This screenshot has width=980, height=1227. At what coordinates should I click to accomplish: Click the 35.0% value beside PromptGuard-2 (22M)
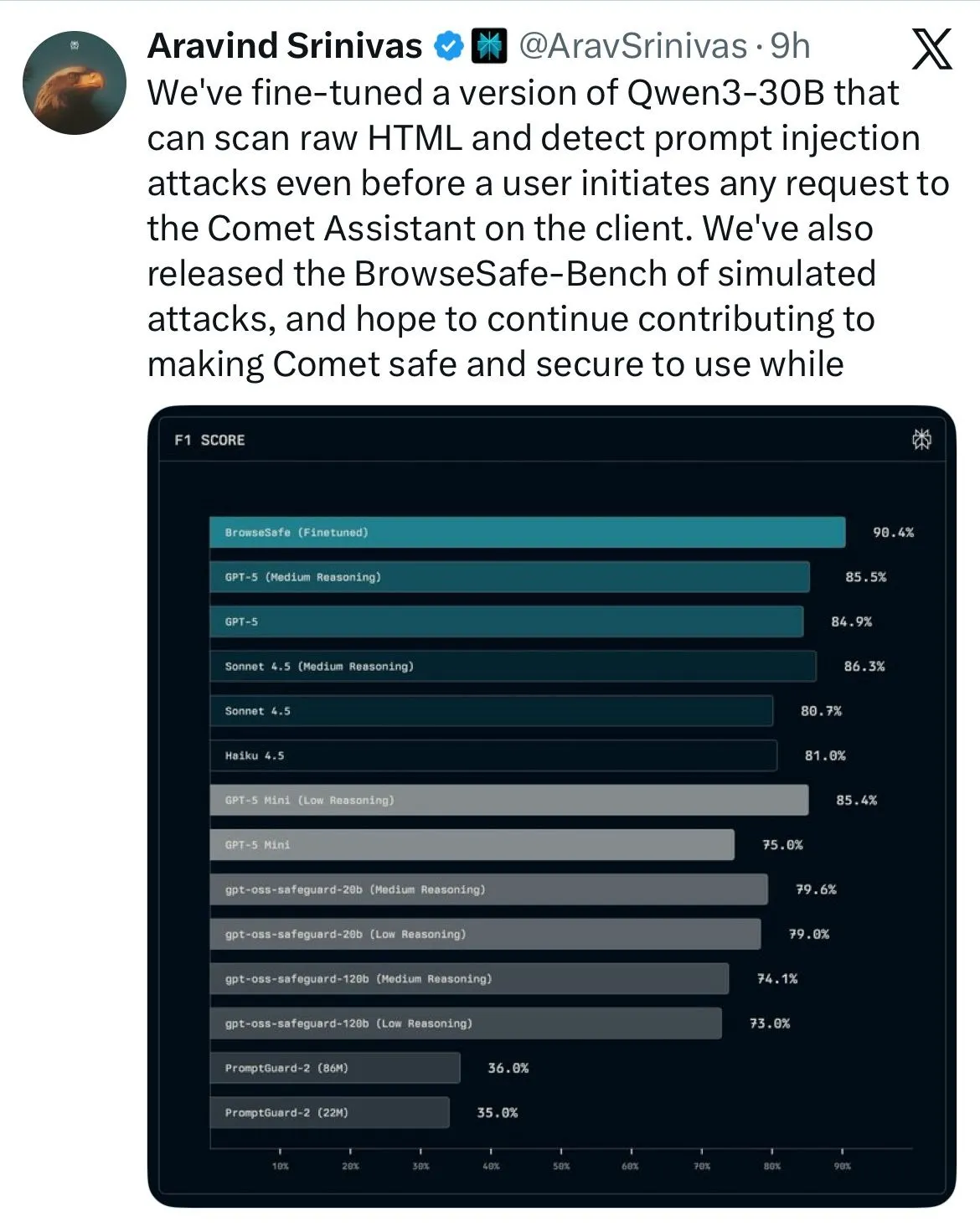coord(497,1113)
